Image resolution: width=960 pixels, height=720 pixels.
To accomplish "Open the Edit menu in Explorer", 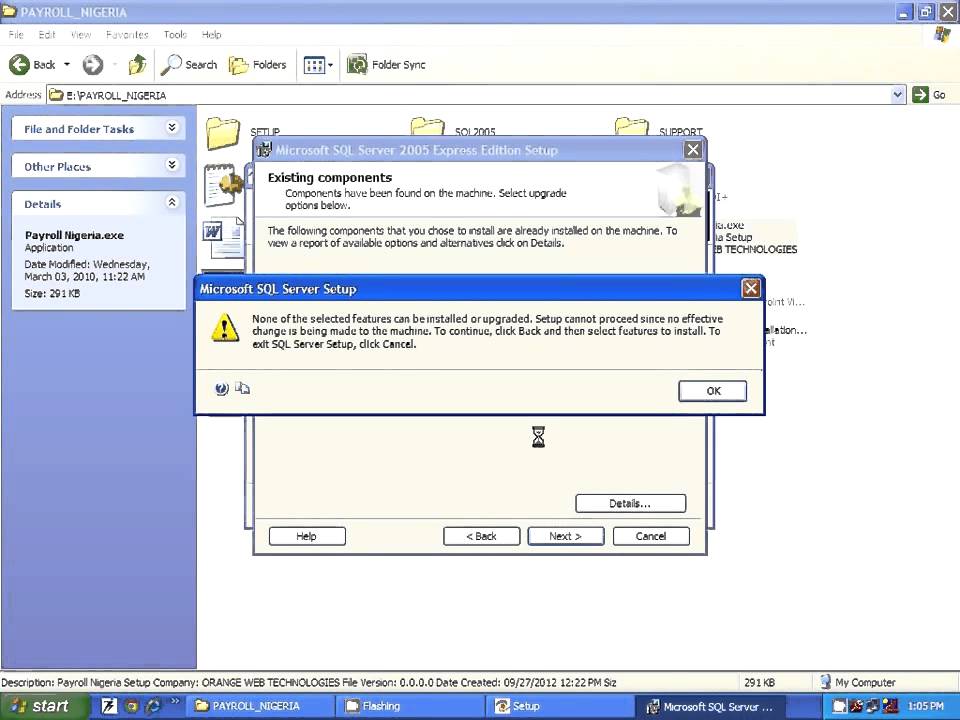I will click(x=47, y=35).
